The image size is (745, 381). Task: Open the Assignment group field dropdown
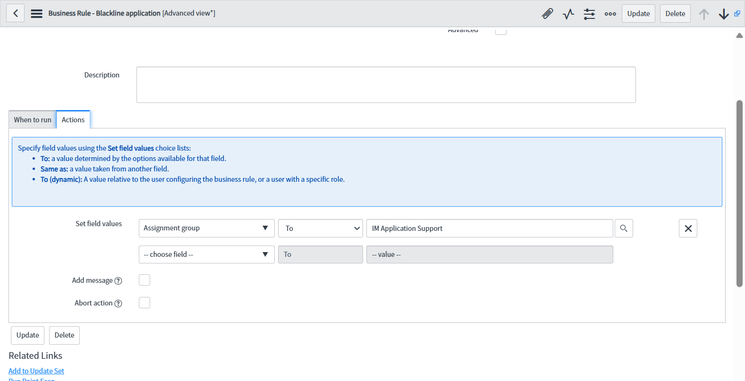(x=207, y=228)
